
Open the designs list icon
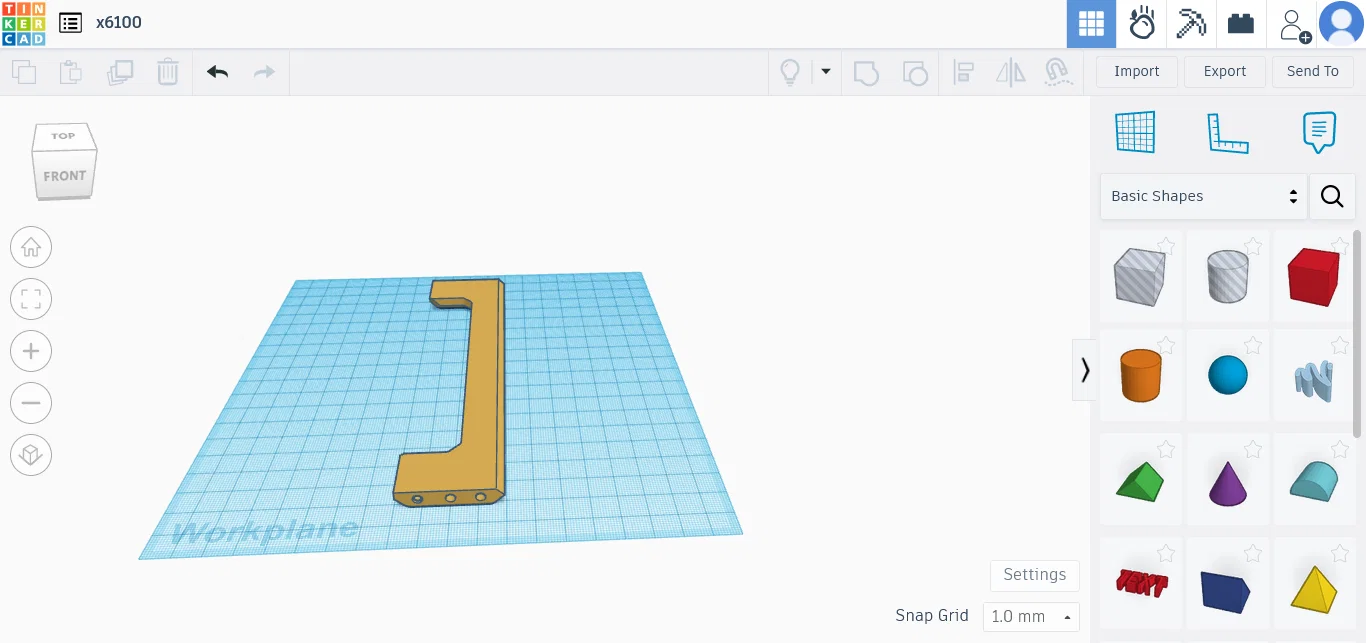point(70,23)
